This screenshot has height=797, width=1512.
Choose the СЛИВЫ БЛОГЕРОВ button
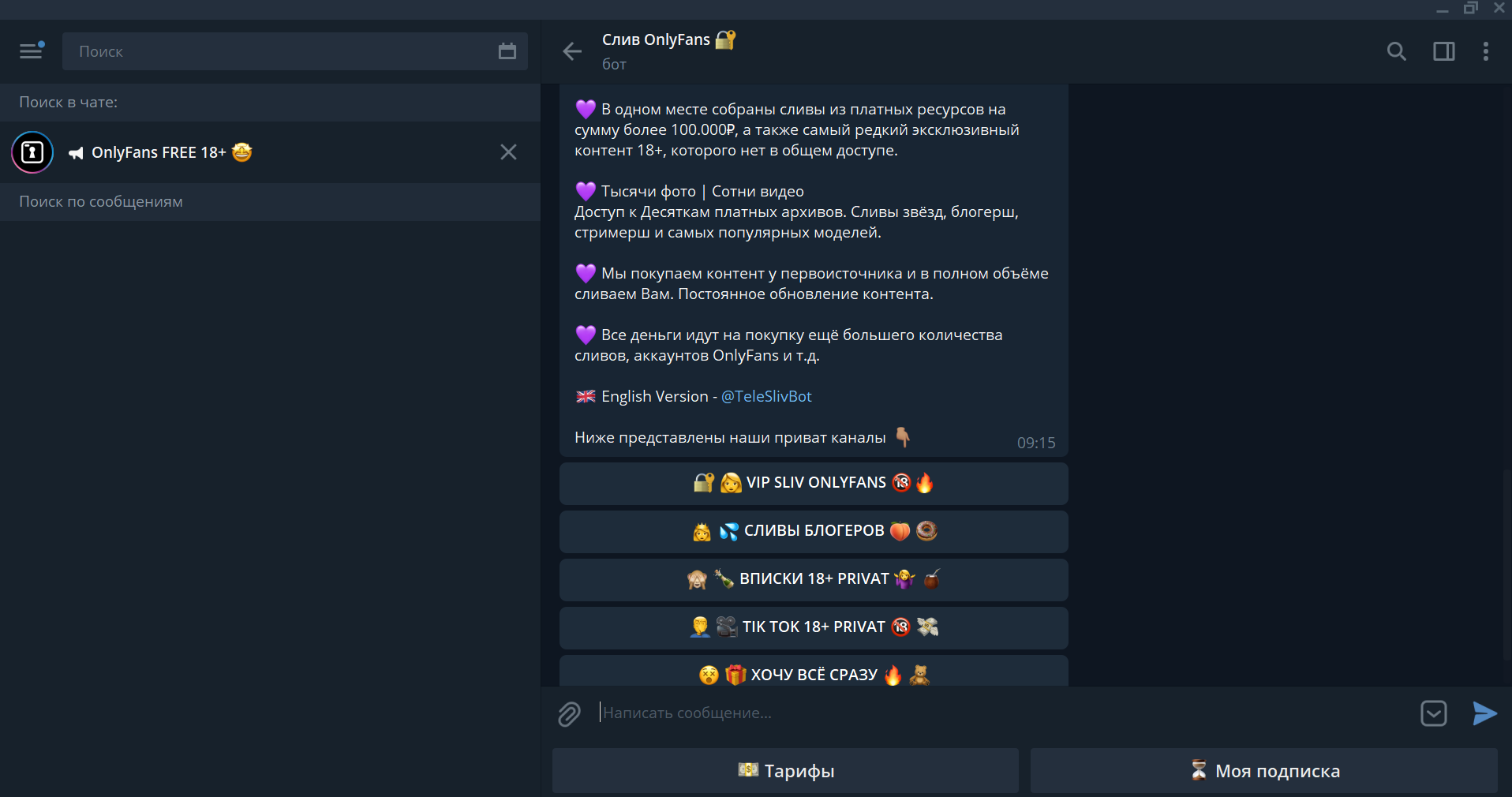(814, 531)
